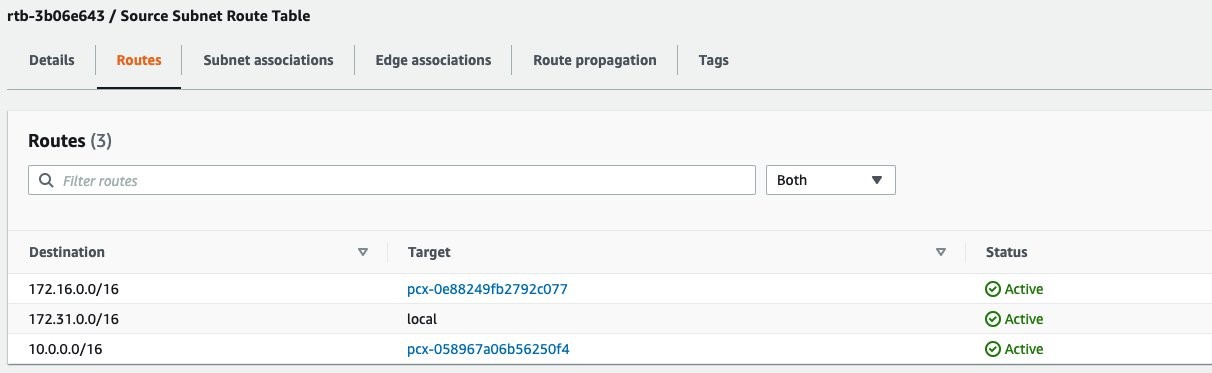Sort by Target column arrow

940,253
